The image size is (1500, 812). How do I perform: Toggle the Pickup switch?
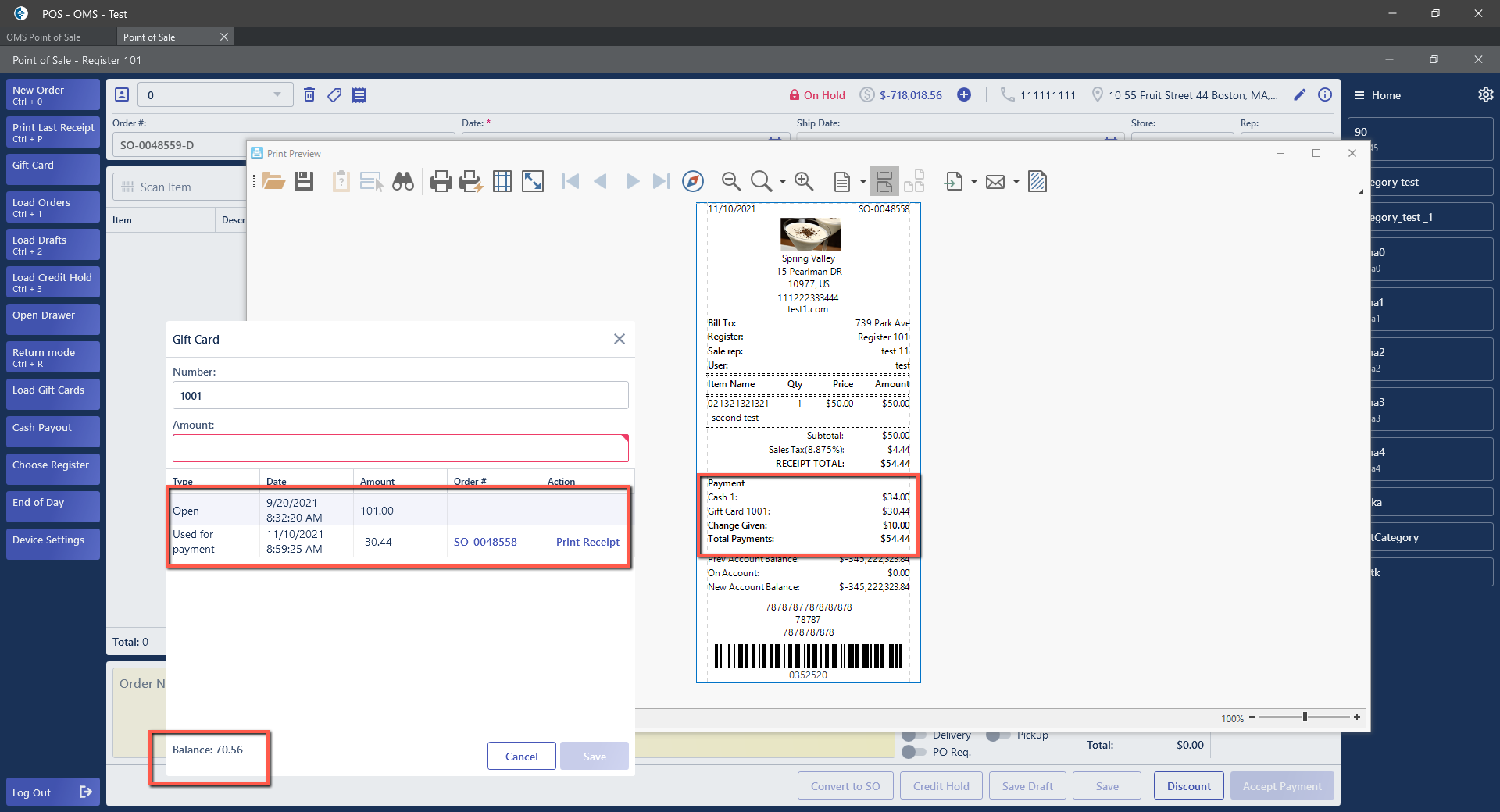coord(993,735)
